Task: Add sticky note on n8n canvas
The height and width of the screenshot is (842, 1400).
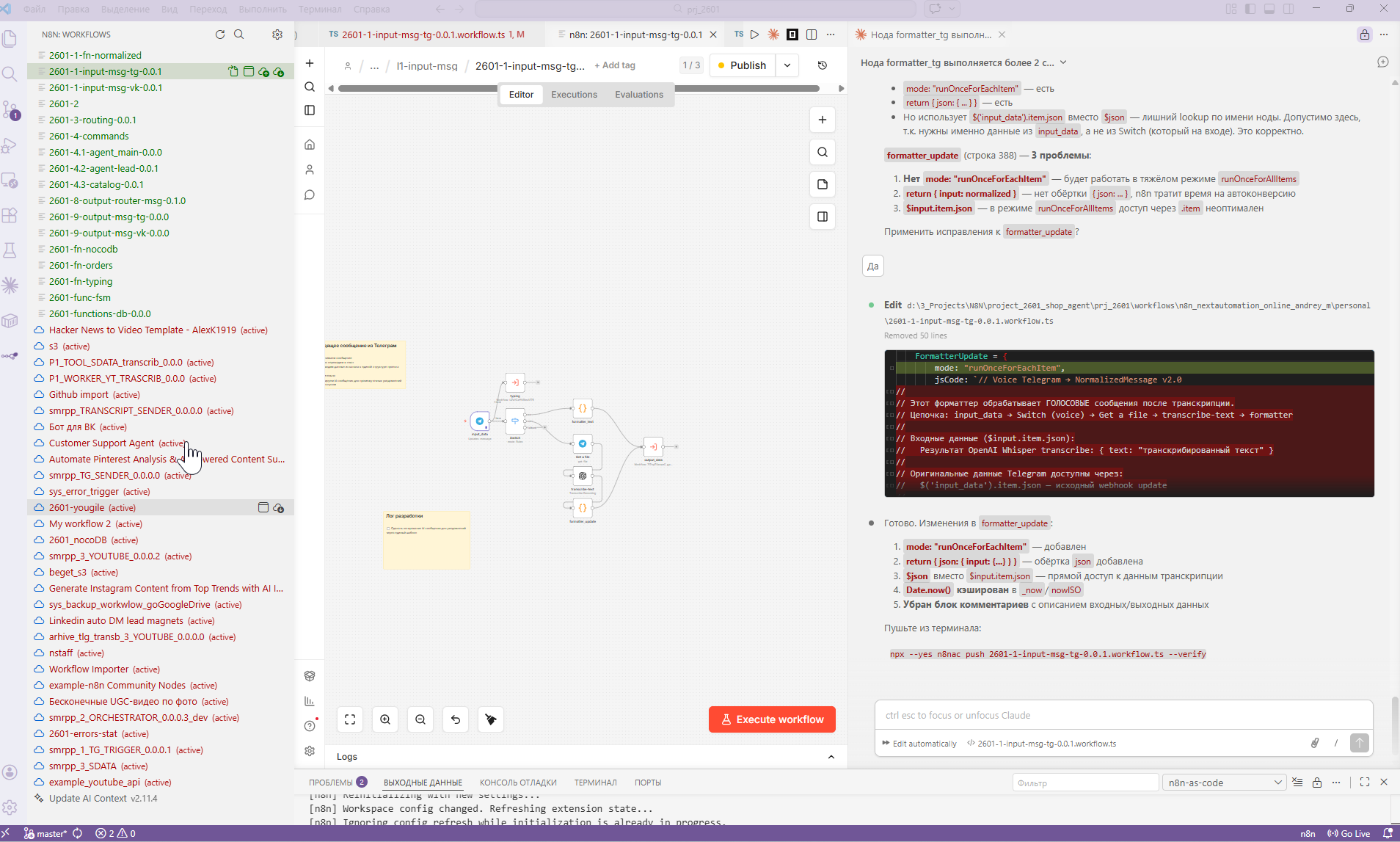Action: pos(823,184)
